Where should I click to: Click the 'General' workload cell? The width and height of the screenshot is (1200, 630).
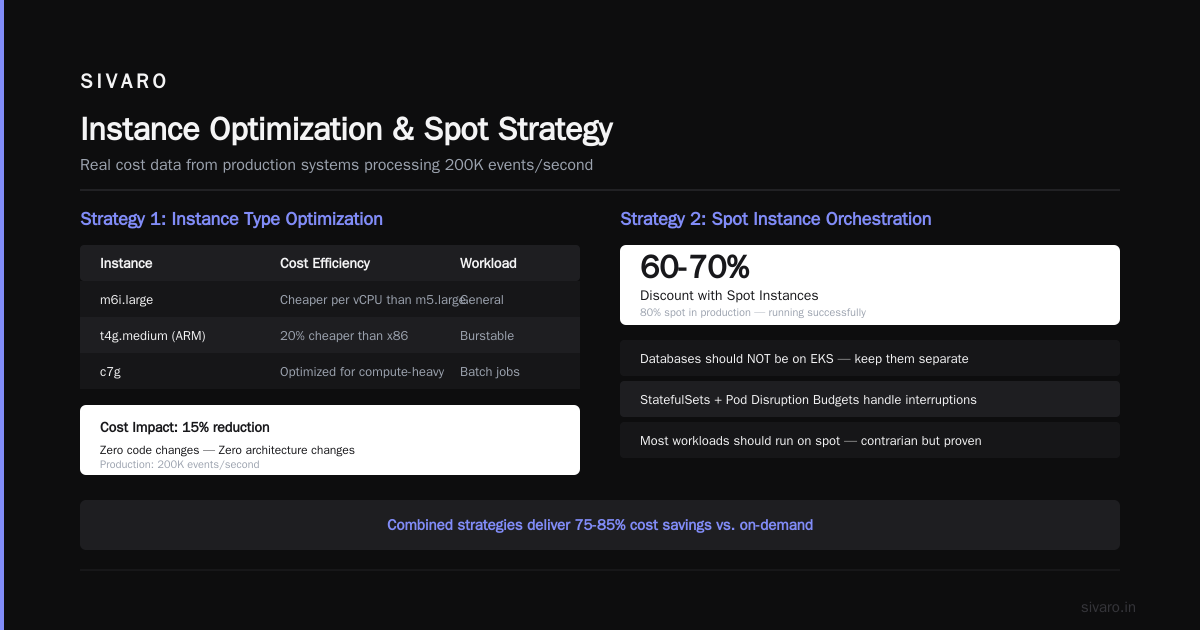tap(482, 299)
